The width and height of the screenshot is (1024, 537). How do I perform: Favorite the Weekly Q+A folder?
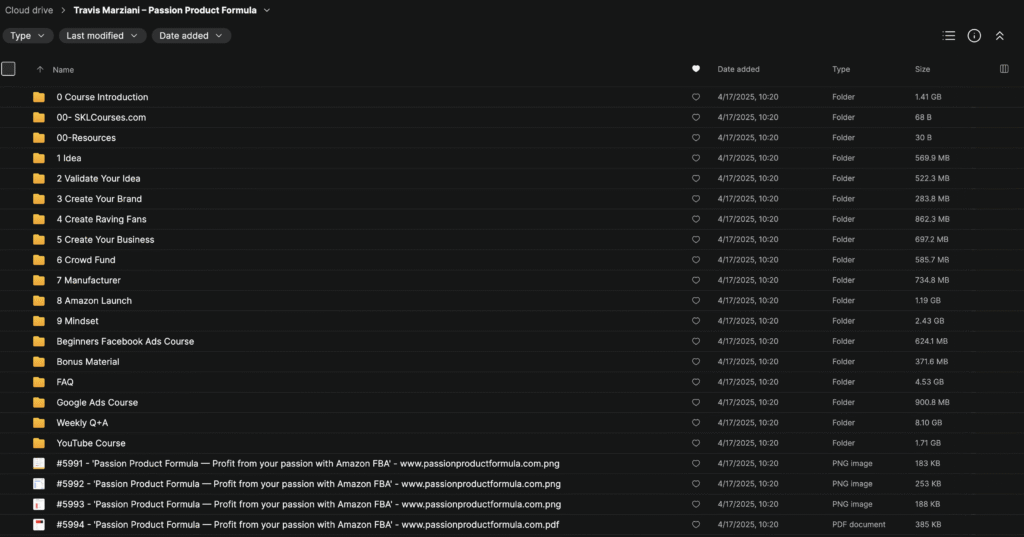point(696,423)
